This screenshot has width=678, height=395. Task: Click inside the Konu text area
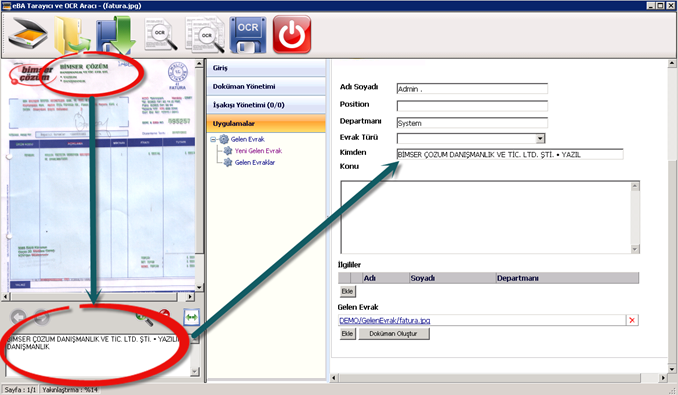(x=486, y=217)
